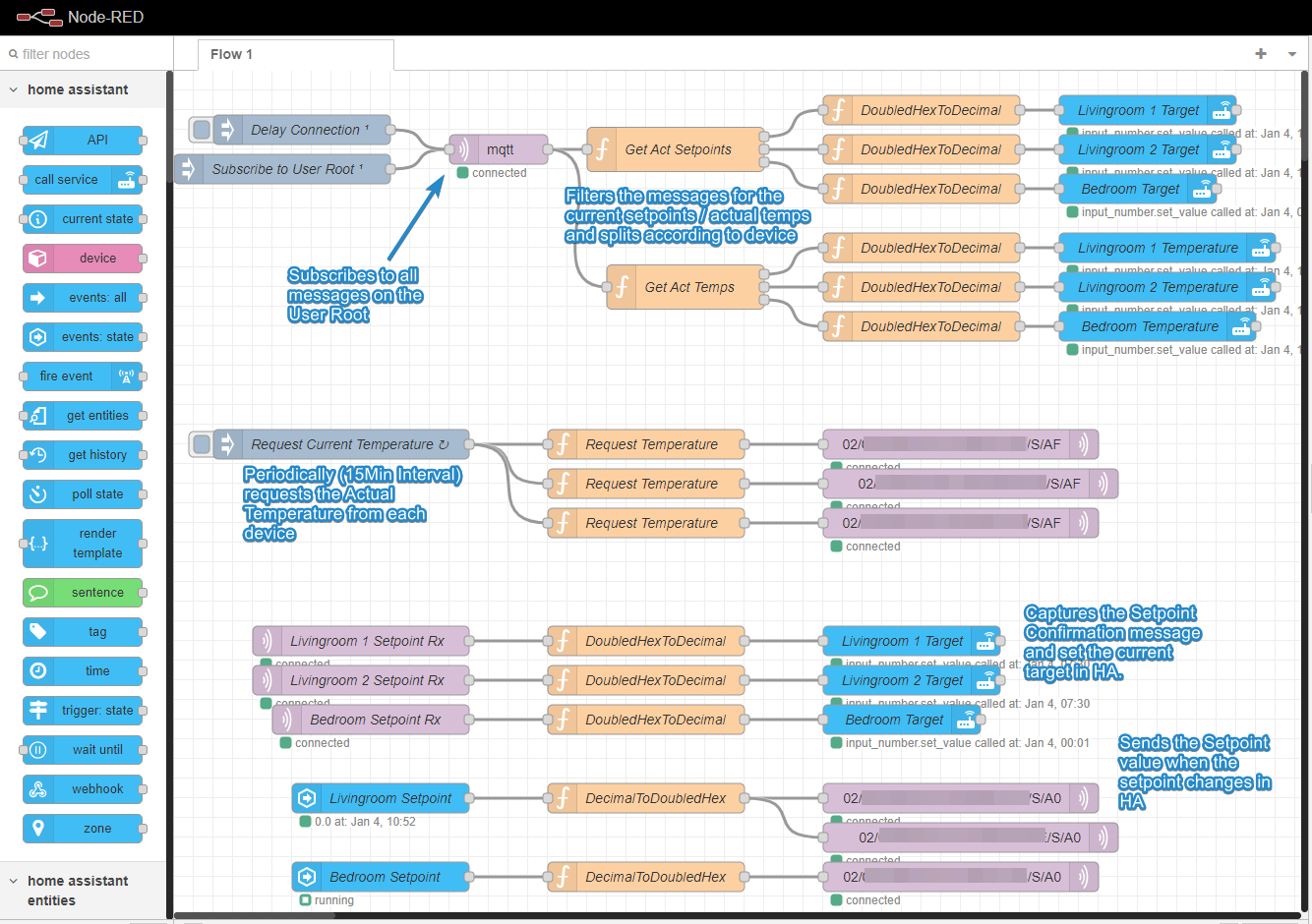Select the time node clock icon
This screenshot has width=1312, height=924.
[38, 671]
